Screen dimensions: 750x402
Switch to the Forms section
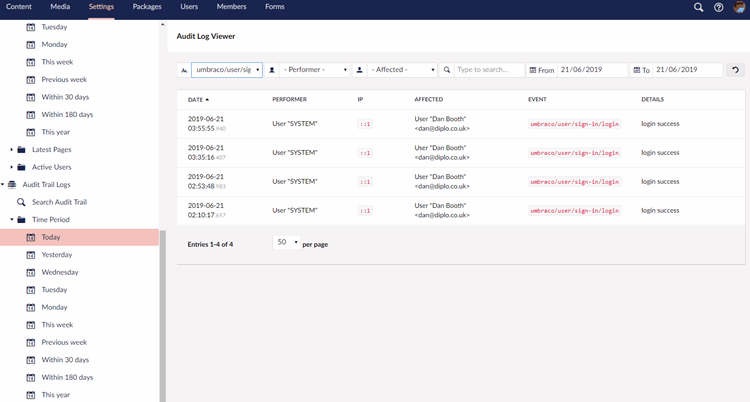point(275,7)
